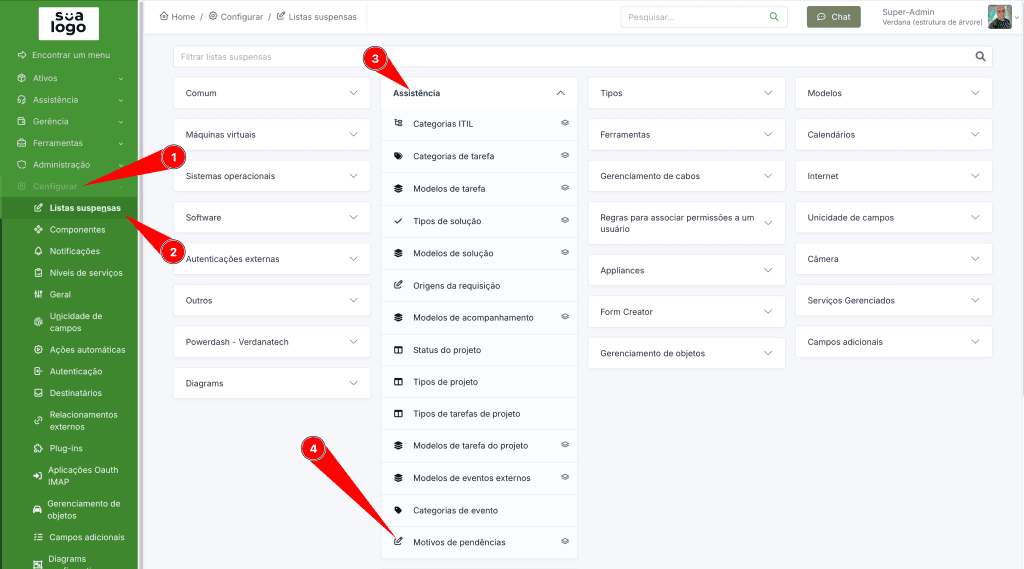Expand the Calendários section
The width and height of the screenshot is (1024, 569).
click(893, 135)
